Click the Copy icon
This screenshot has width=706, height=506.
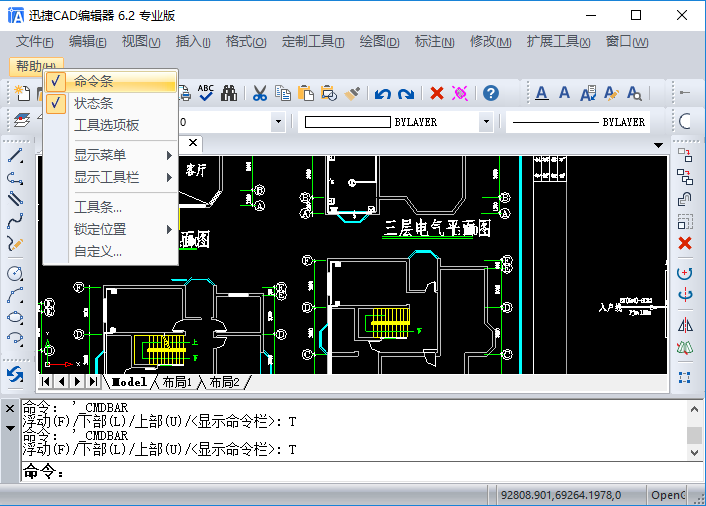tap(283, 93)
